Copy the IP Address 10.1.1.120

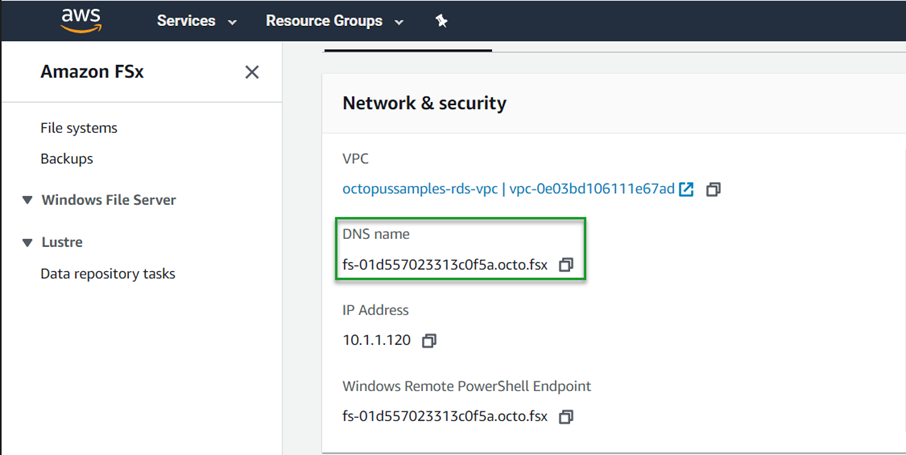(429, 341)
